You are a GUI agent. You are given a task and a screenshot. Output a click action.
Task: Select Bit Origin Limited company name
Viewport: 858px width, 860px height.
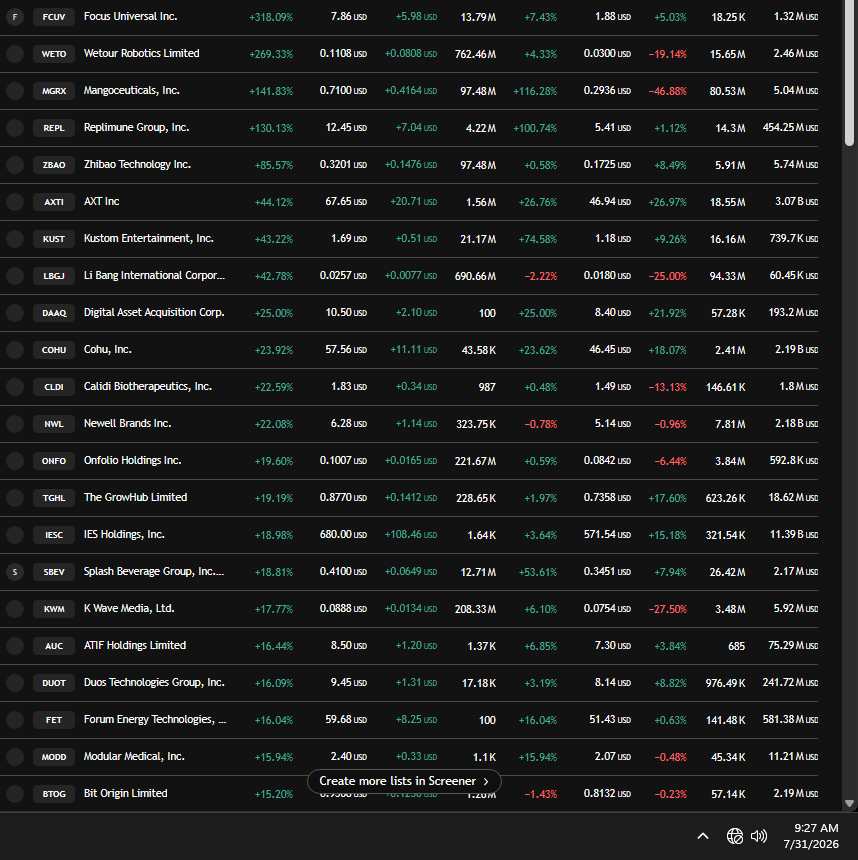[x=126, y=794]
